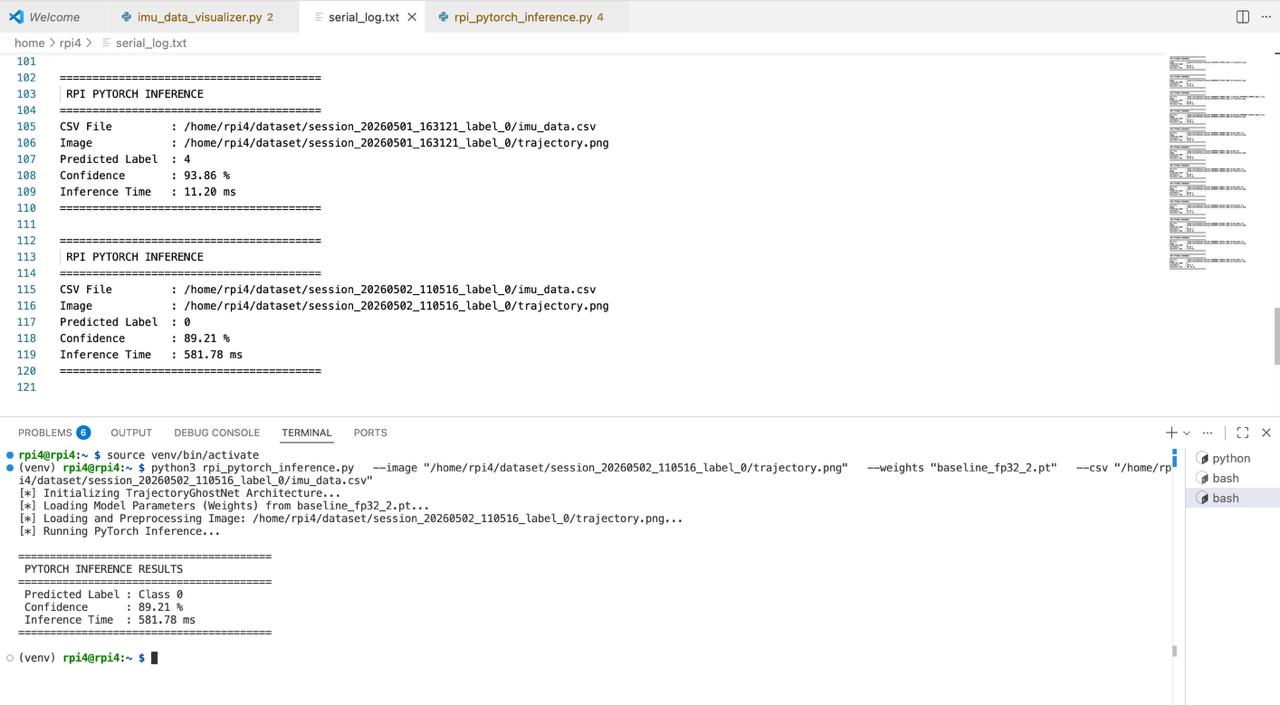1280x705 pixels.
Task: Click Python file icon on imu_data_visualizer tab
Action: [125, 17]
